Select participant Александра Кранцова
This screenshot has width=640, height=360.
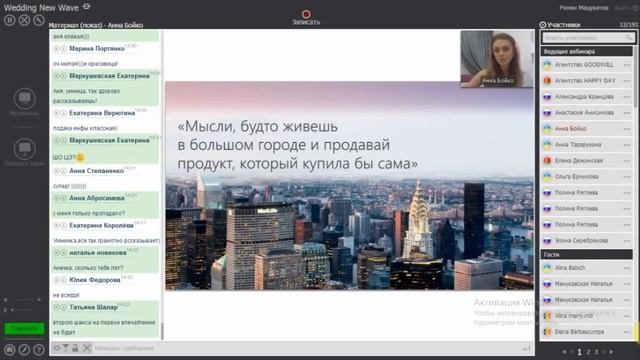[x=587, y=97]
